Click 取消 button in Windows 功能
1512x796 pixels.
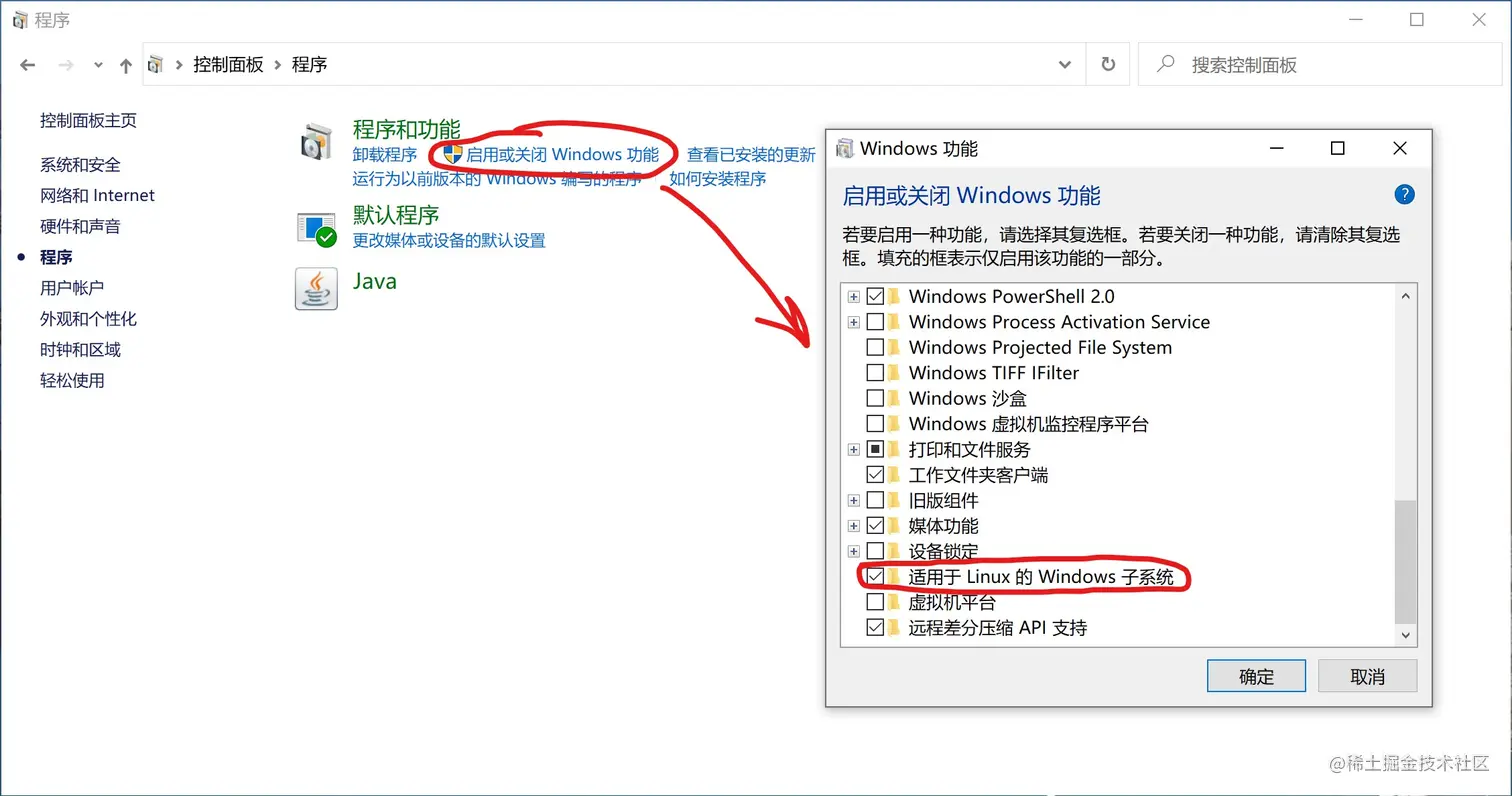pyautogui.click(x=1367, y=676)
